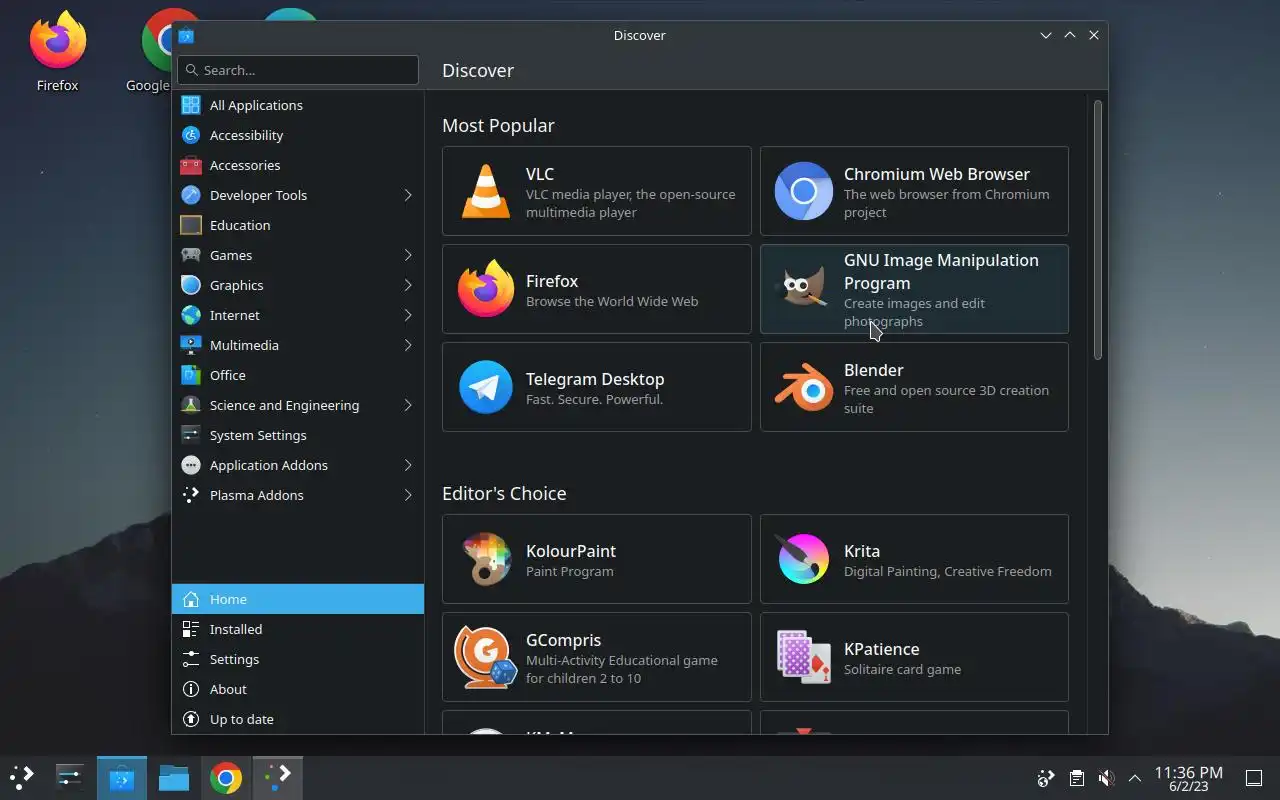Open the VLC app title
The height and width of the screenshot is (800, 1280).
[540, 174]
